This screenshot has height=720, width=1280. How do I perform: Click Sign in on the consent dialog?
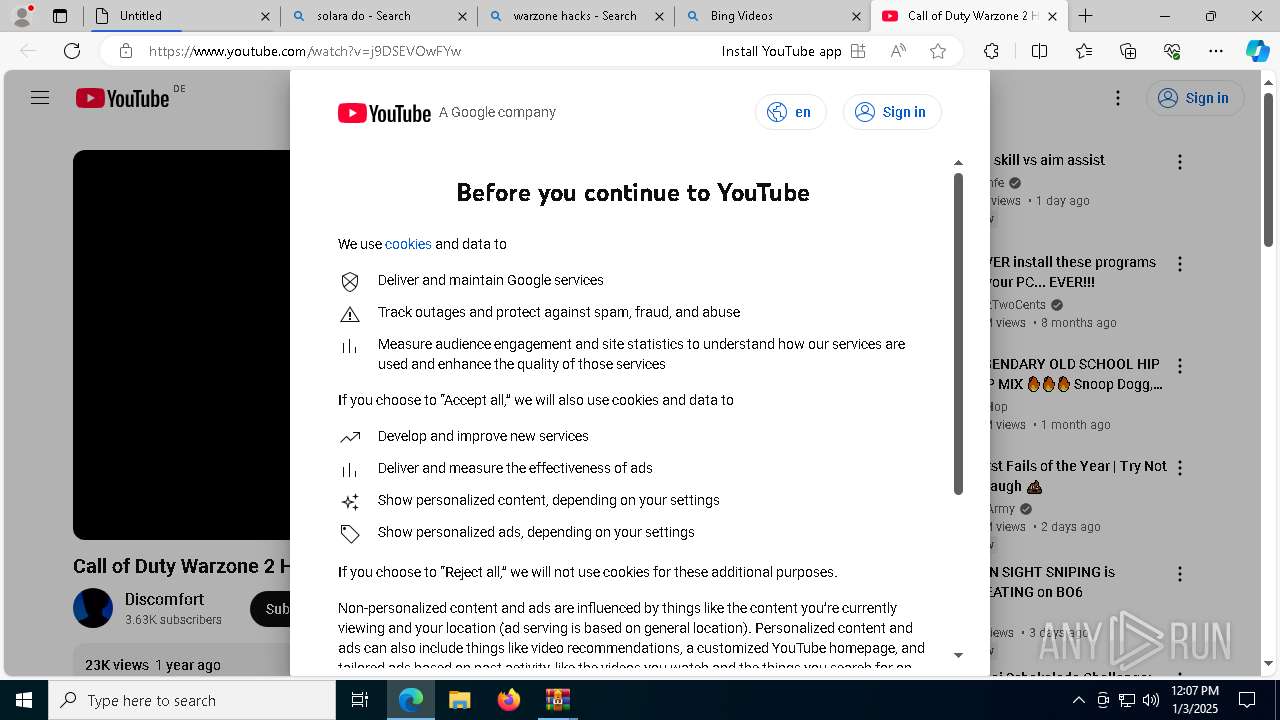click(x=892, y=112)
